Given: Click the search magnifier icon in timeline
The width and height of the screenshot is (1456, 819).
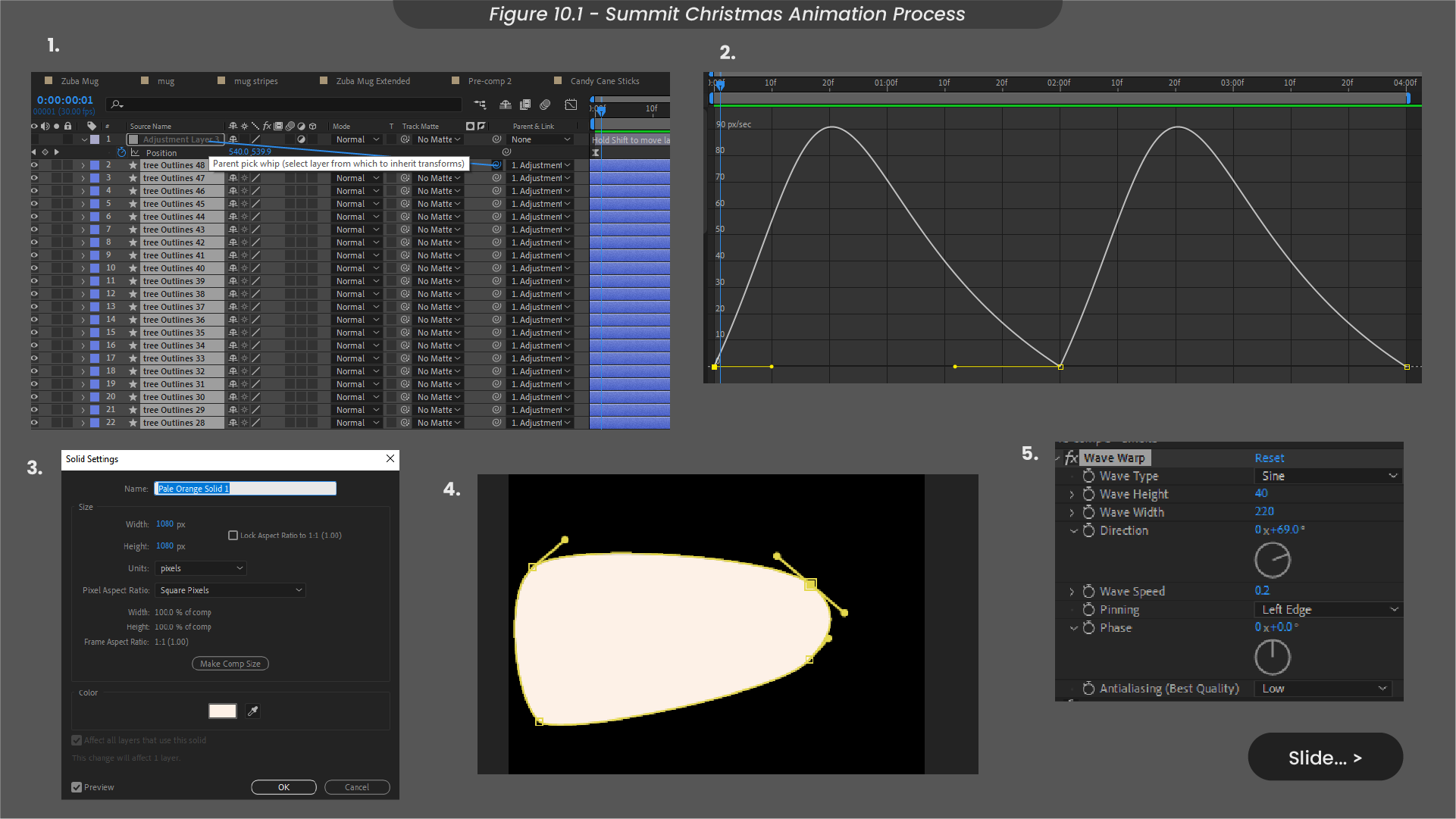Looking at the screenshot, I should tap(117, 105).
